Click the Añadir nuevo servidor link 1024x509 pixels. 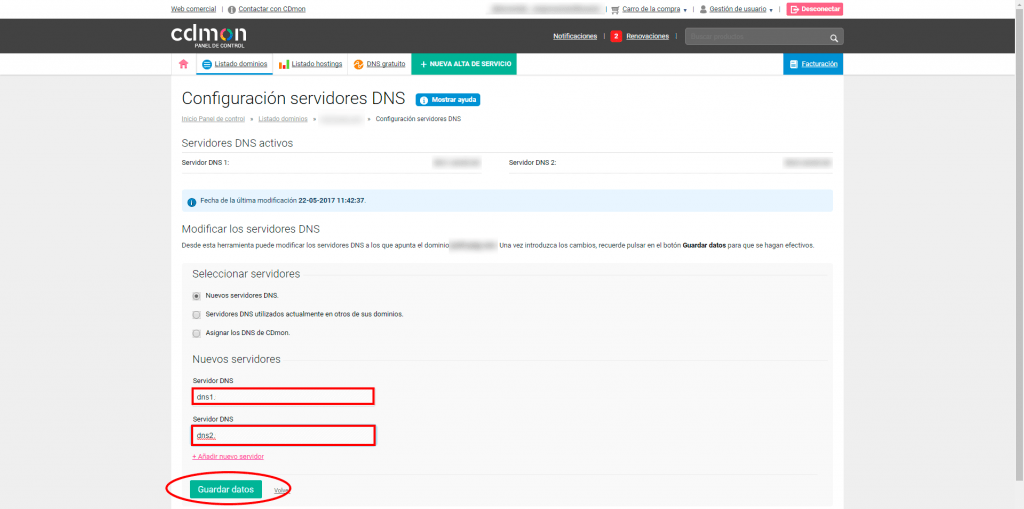coord(228,456)
